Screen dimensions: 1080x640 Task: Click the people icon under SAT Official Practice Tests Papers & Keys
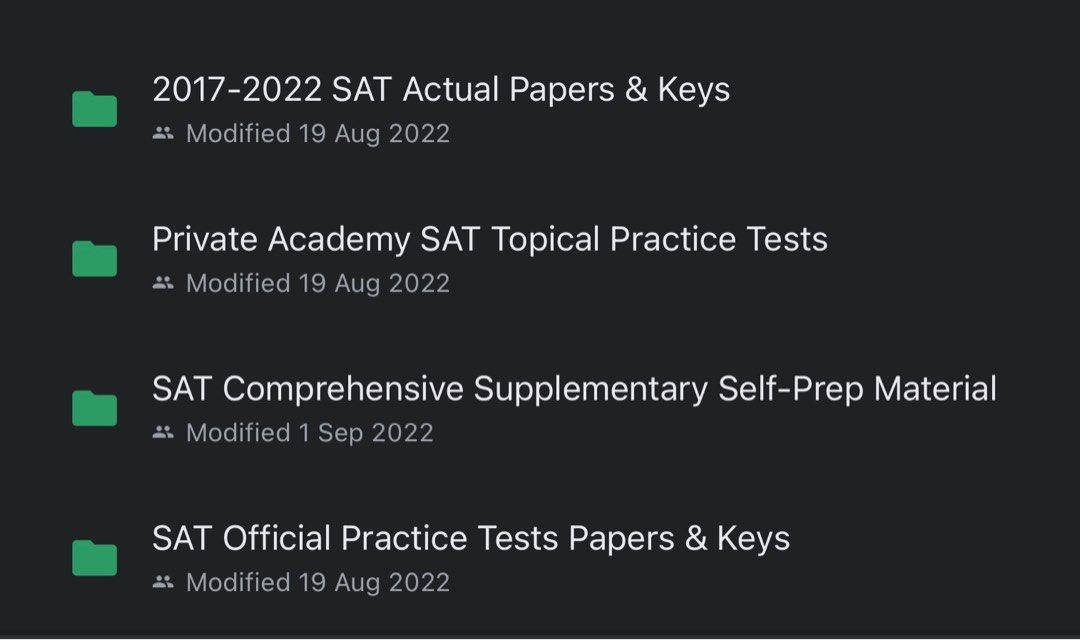point(163,582)
